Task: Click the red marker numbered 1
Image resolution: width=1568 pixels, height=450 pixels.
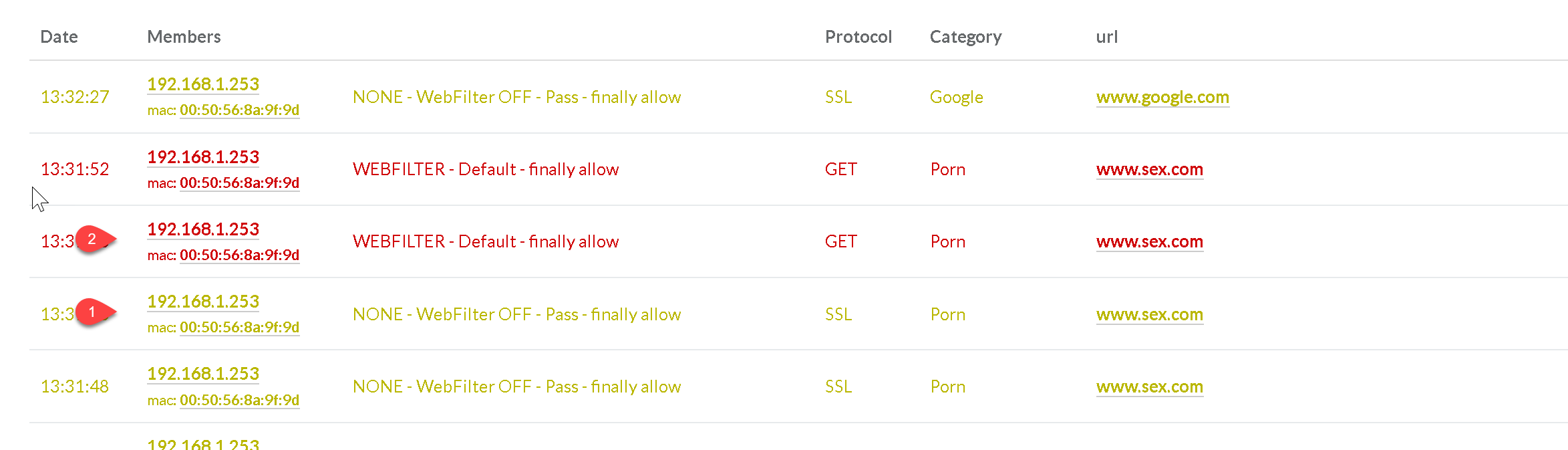Action: [93, 312]
